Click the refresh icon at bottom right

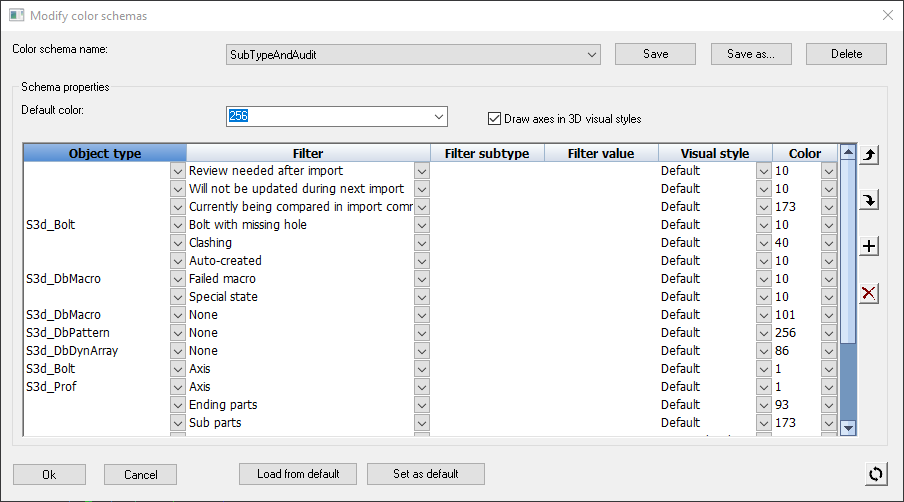tap(876, 474)
